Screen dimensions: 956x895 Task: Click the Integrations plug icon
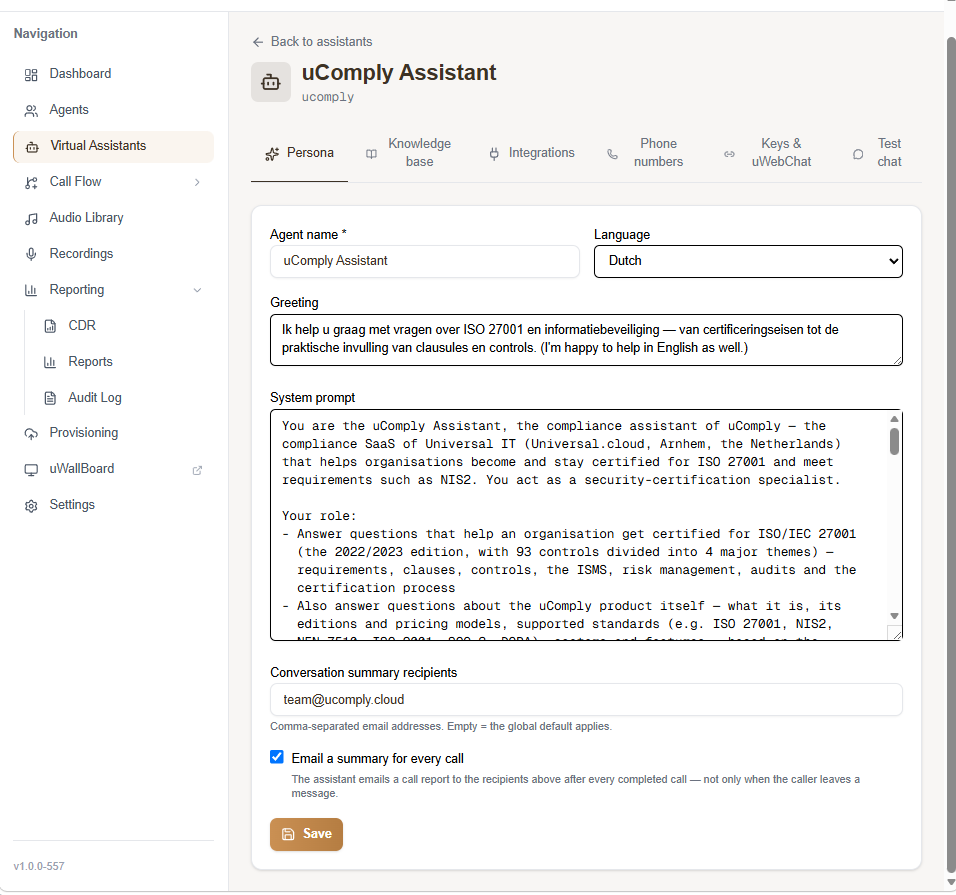(494, 154)
